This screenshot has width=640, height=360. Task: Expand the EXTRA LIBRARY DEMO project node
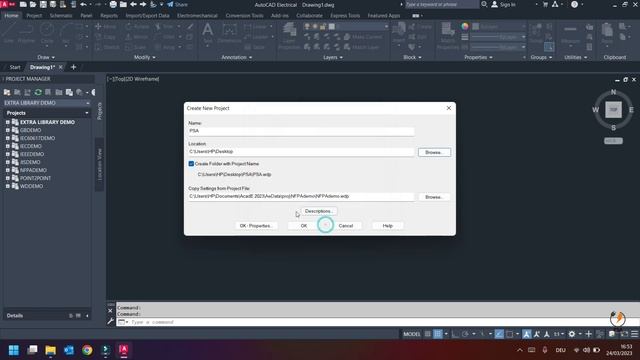point(7,122)
